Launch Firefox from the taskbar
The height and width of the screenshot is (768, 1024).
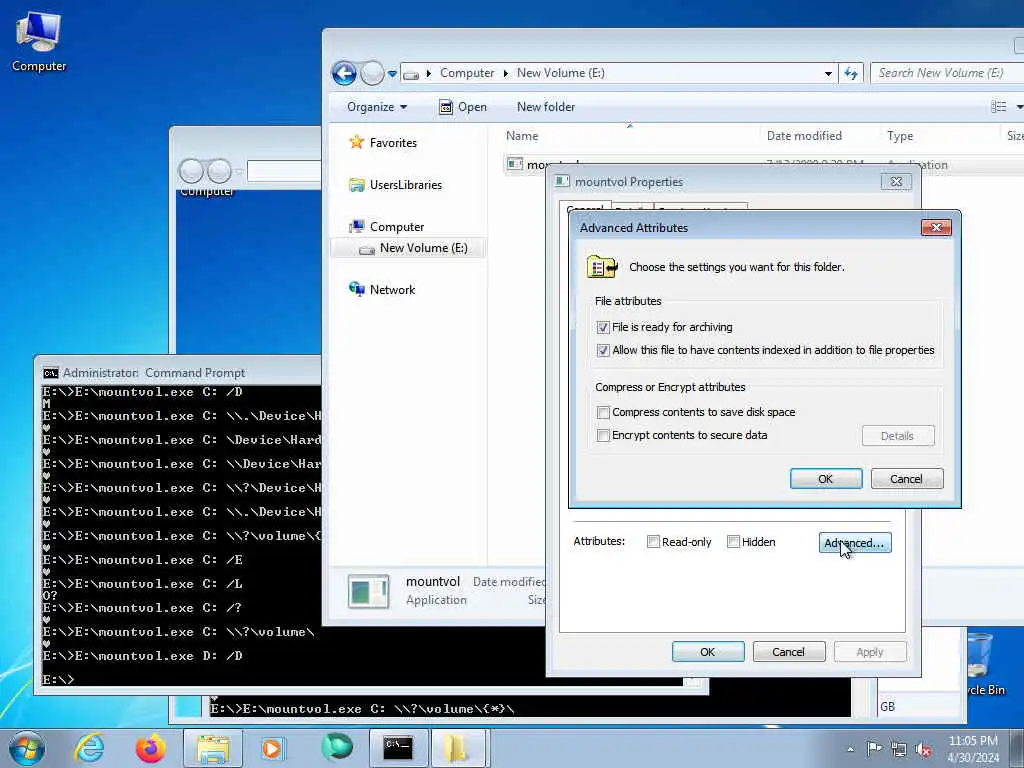point(150,748)
